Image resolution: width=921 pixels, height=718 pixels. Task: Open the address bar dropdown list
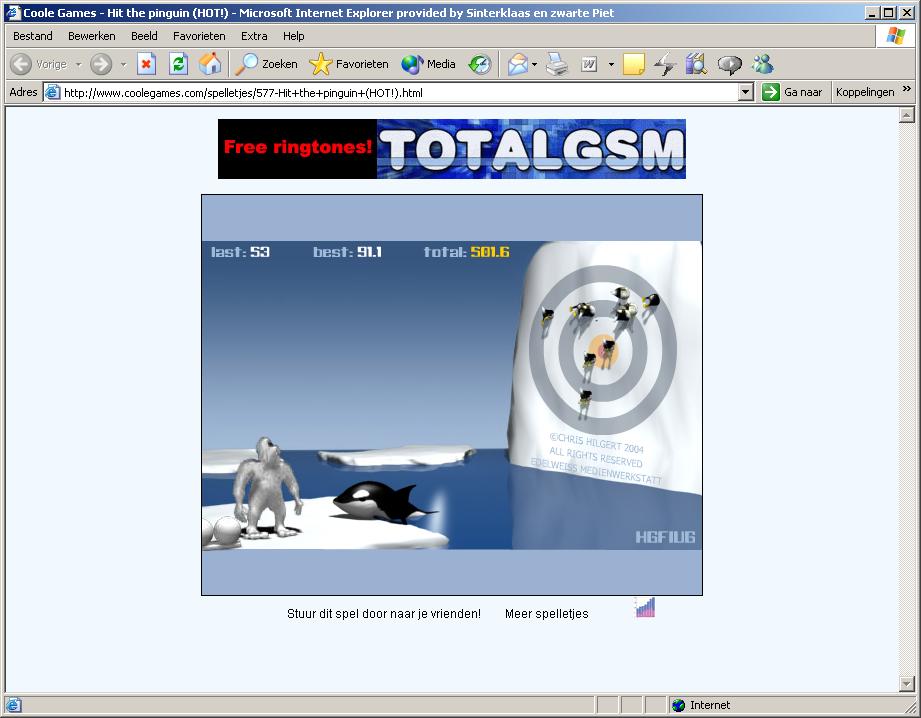pos(745,92)
